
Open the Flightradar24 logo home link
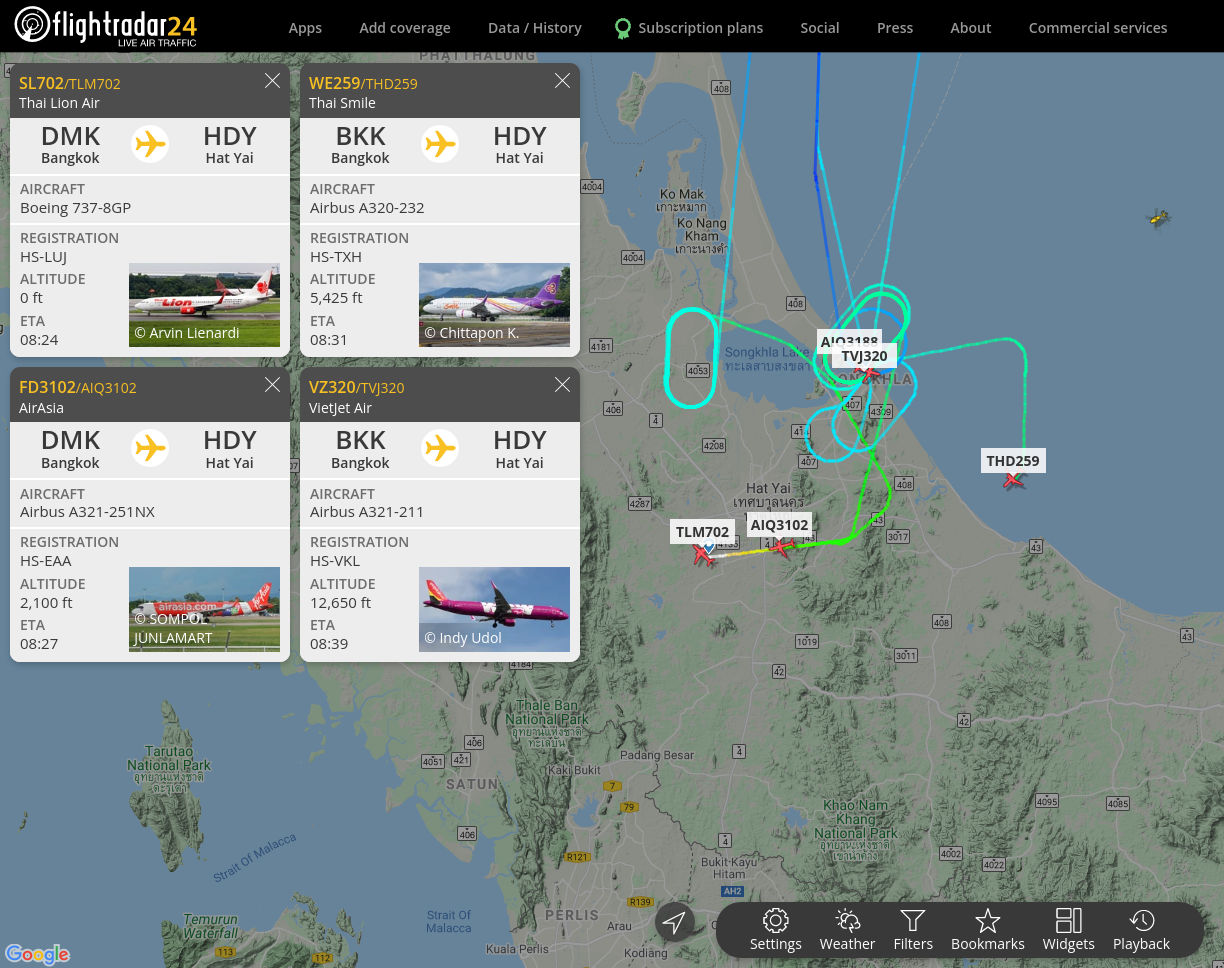tap(106, 26)
